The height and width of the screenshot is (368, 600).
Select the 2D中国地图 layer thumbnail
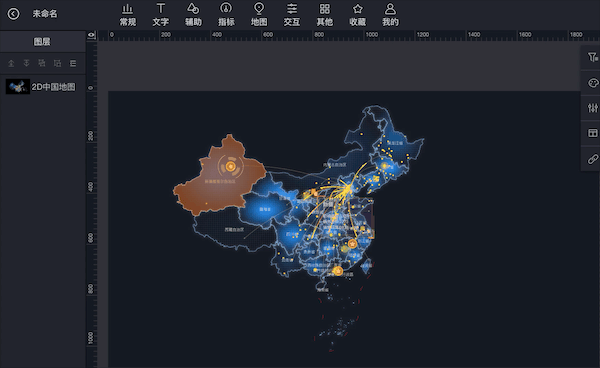pyautogui.click(x=18, y=87)
